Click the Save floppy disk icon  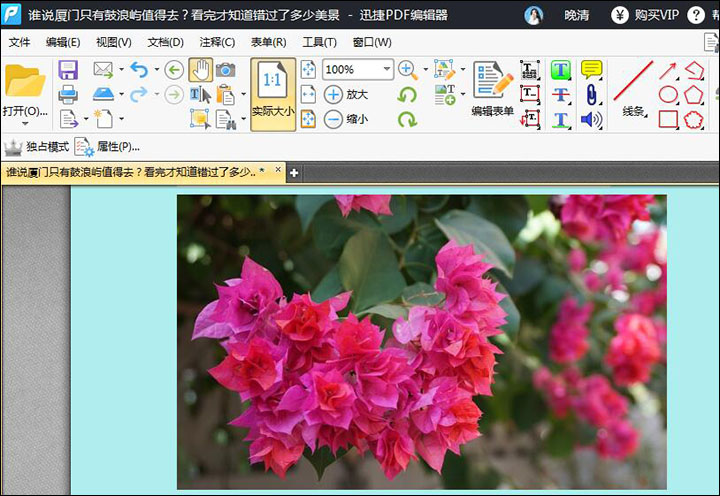pos(68,70)
